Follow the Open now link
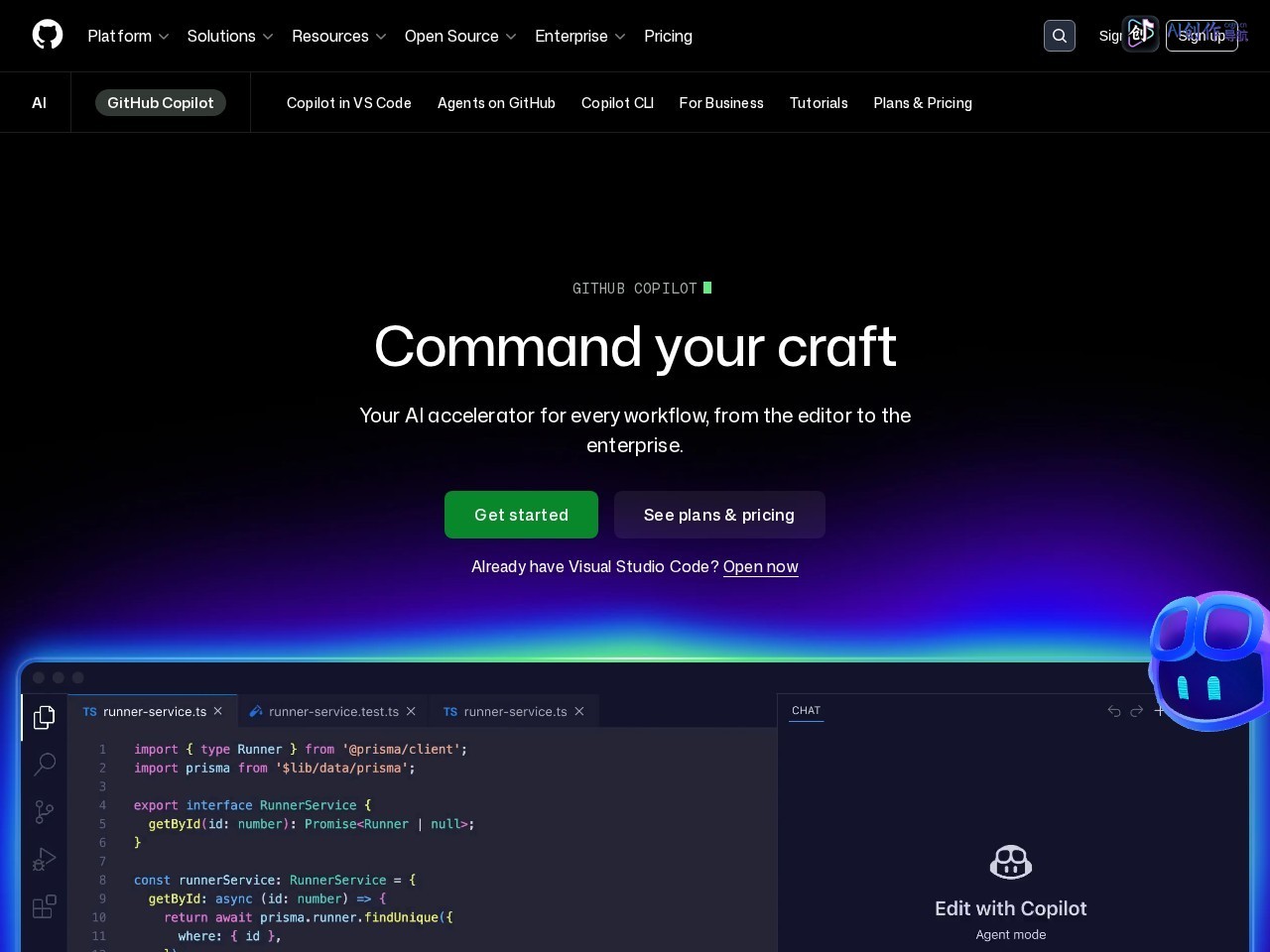This screenshot has width=1270, height=952. [761, 566]
